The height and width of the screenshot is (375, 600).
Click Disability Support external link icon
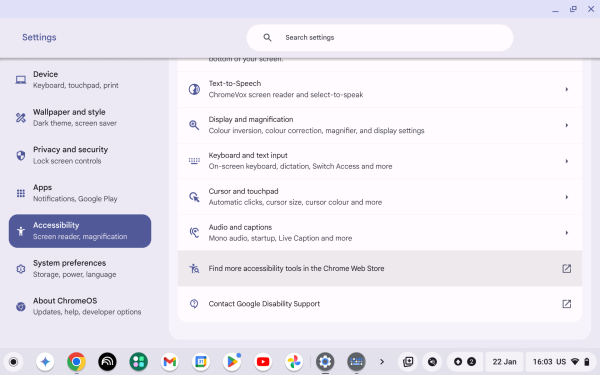point(567,304)
